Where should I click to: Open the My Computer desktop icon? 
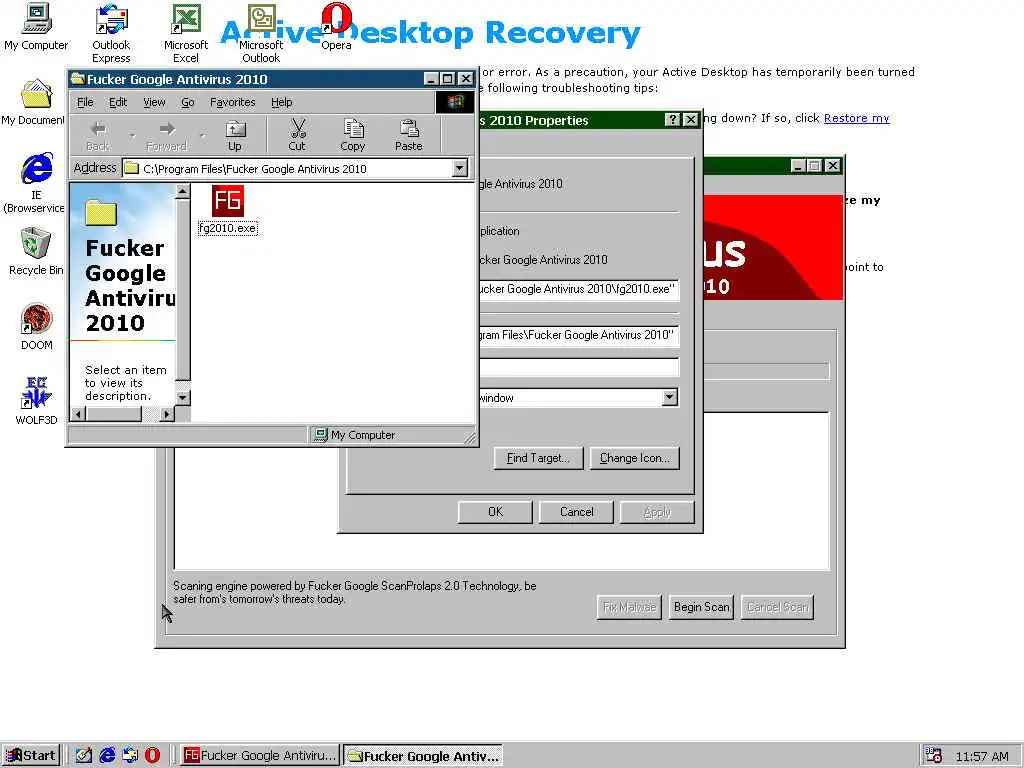[36, 27]
